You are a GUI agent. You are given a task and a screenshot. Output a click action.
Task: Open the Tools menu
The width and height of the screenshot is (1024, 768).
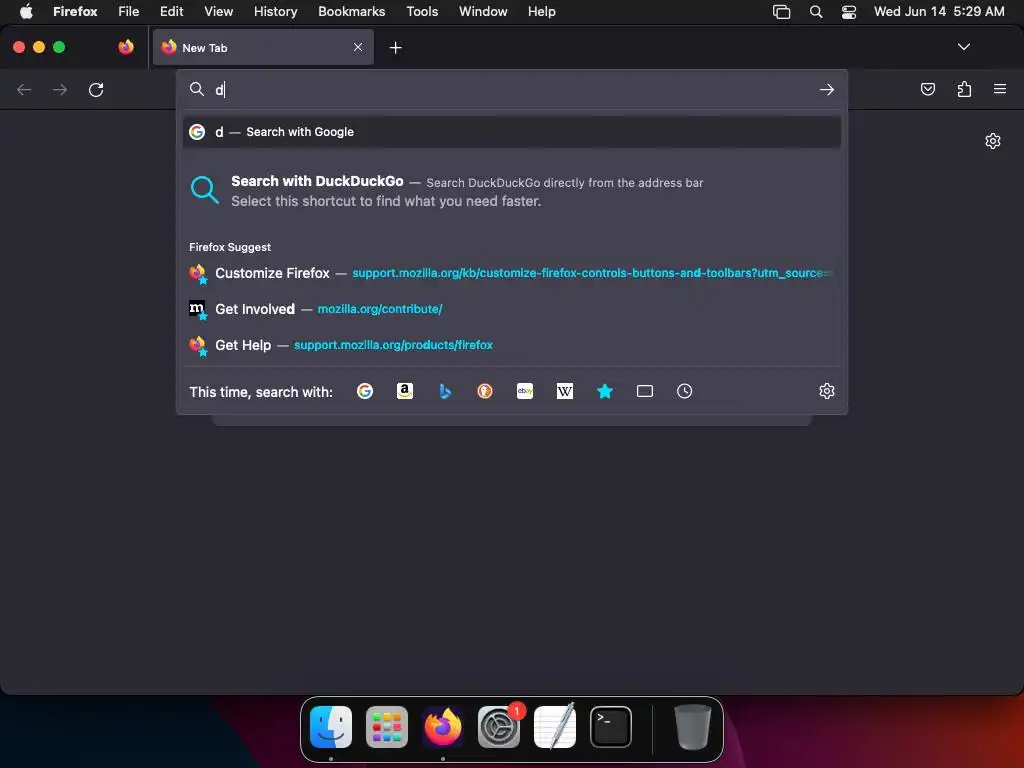pos(422,11)
